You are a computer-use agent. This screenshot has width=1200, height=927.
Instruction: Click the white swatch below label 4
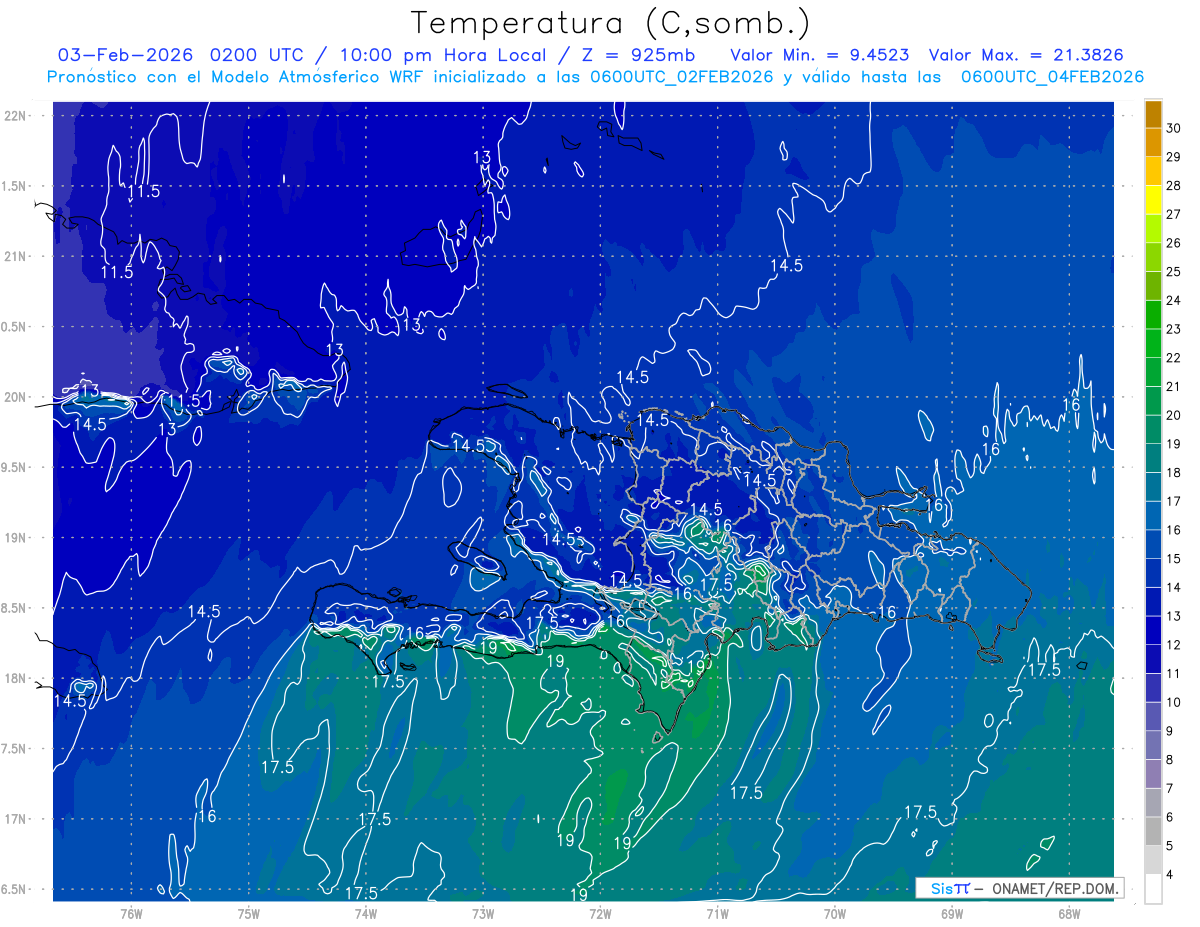tap(1153, 889)
